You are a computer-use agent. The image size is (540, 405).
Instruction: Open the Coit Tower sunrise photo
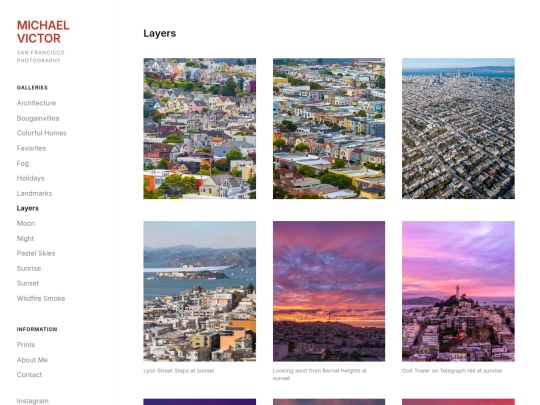pos(458,291)
